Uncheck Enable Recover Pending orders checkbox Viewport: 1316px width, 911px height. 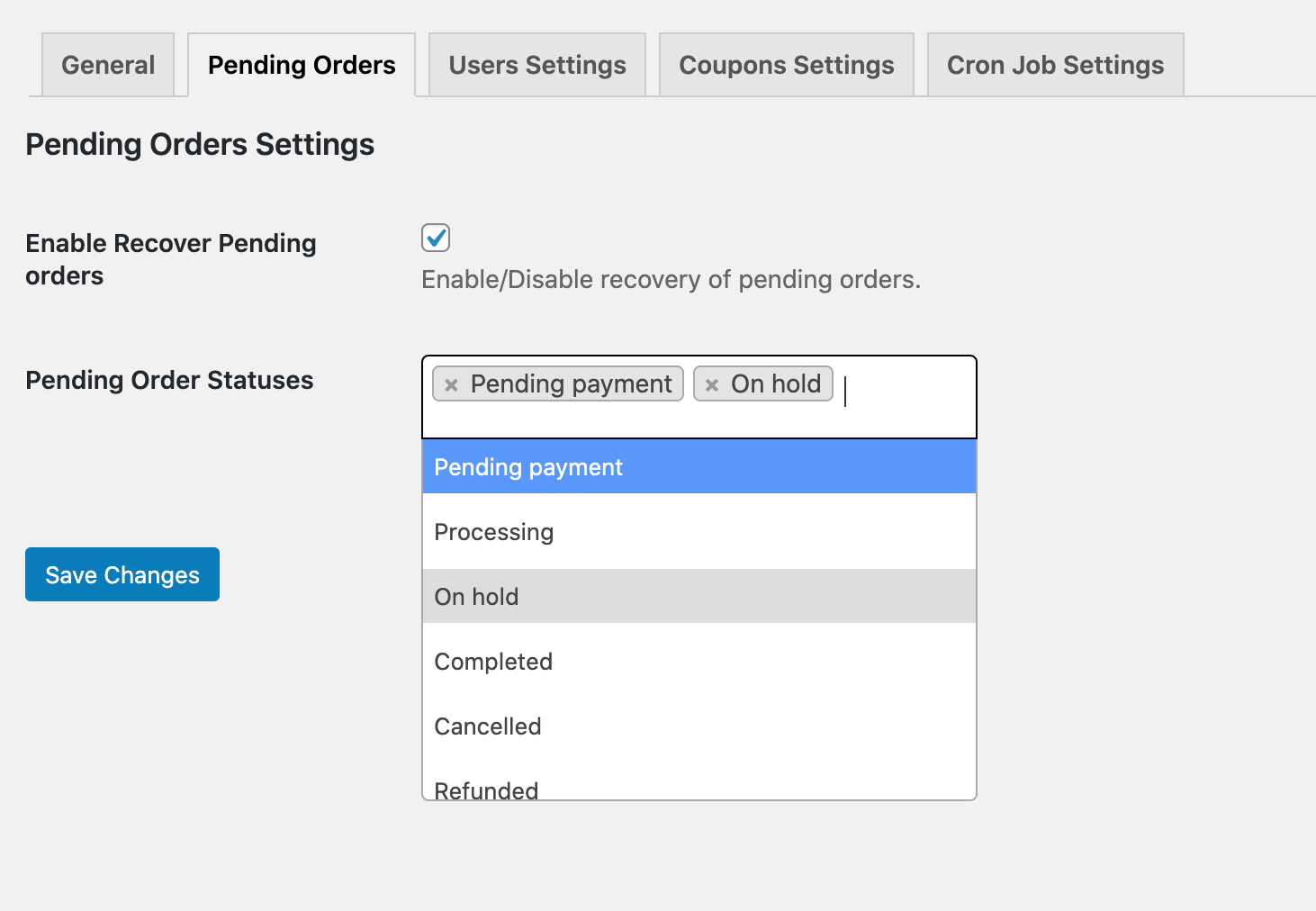[436, 238]
